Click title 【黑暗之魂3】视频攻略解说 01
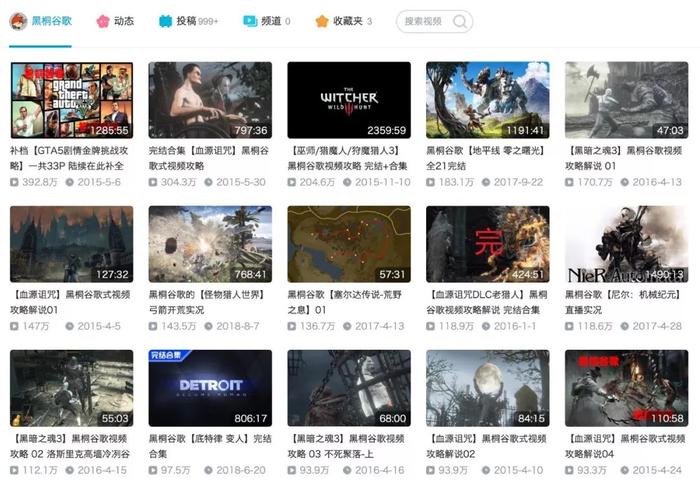 point(624,158)
